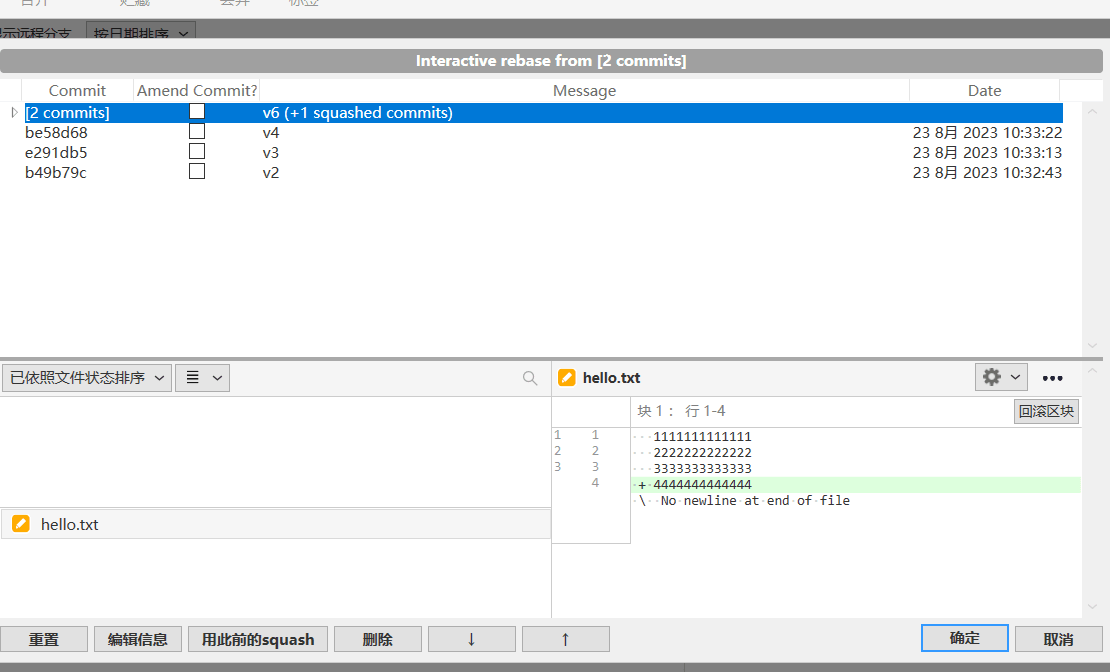Move commit up with the up arrow button
The image size is (1110, 672).
(x=565, y=639)
